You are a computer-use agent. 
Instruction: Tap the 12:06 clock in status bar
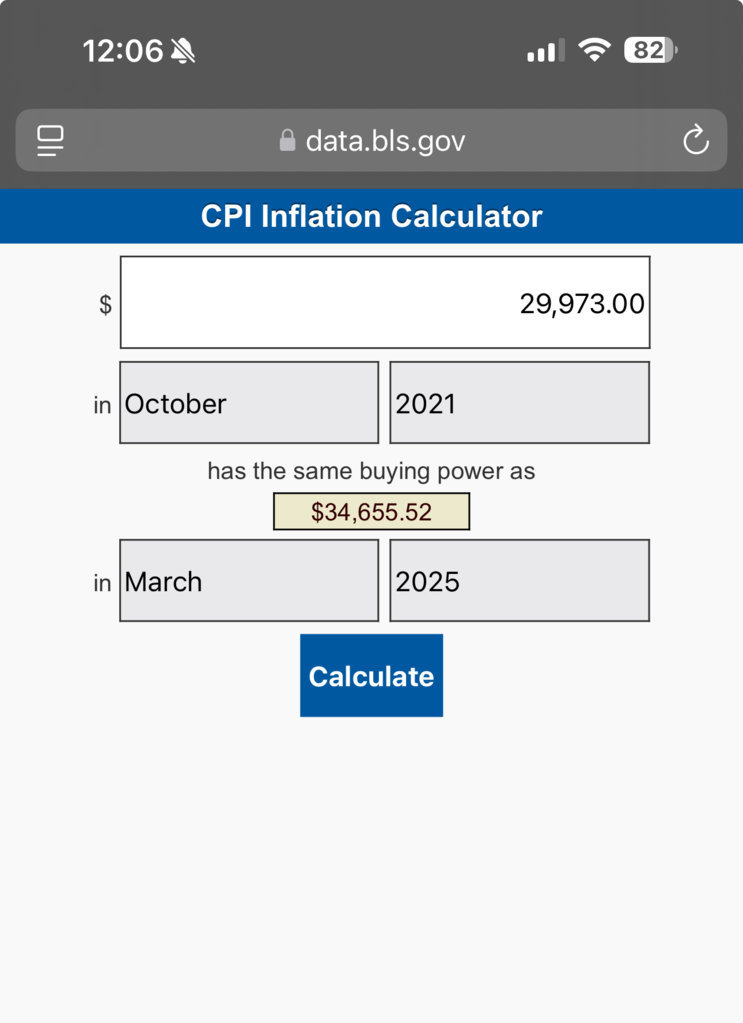[x=123, y=51]
